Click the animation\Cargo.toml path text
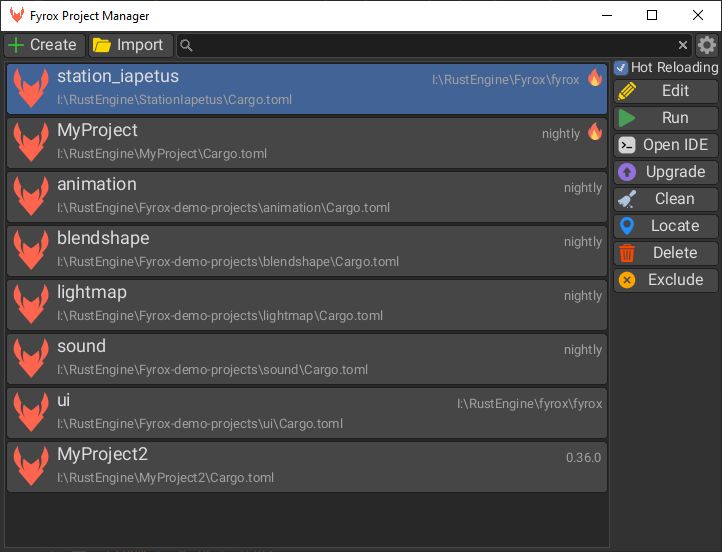The image size is (722, 552). [223, 208]
